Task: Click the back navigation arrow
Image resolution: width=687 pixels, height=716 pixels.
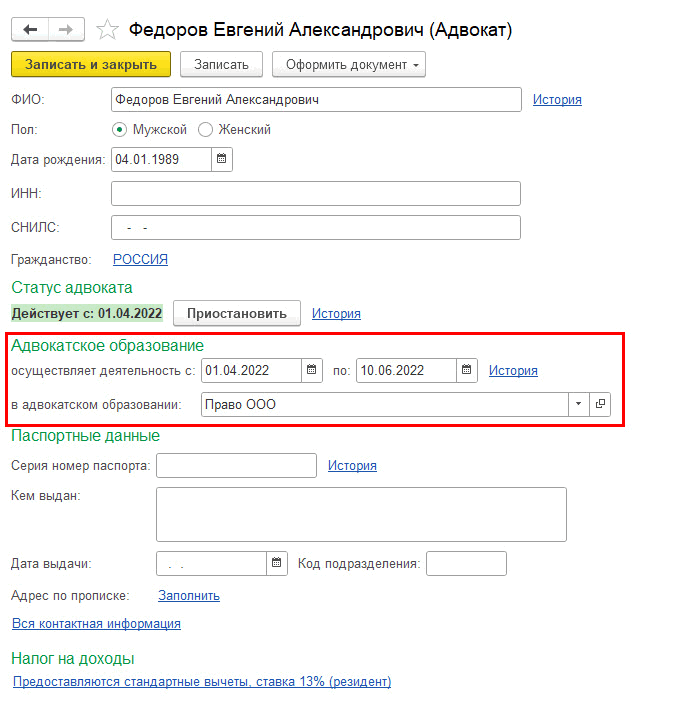Action: coord(31,30)
